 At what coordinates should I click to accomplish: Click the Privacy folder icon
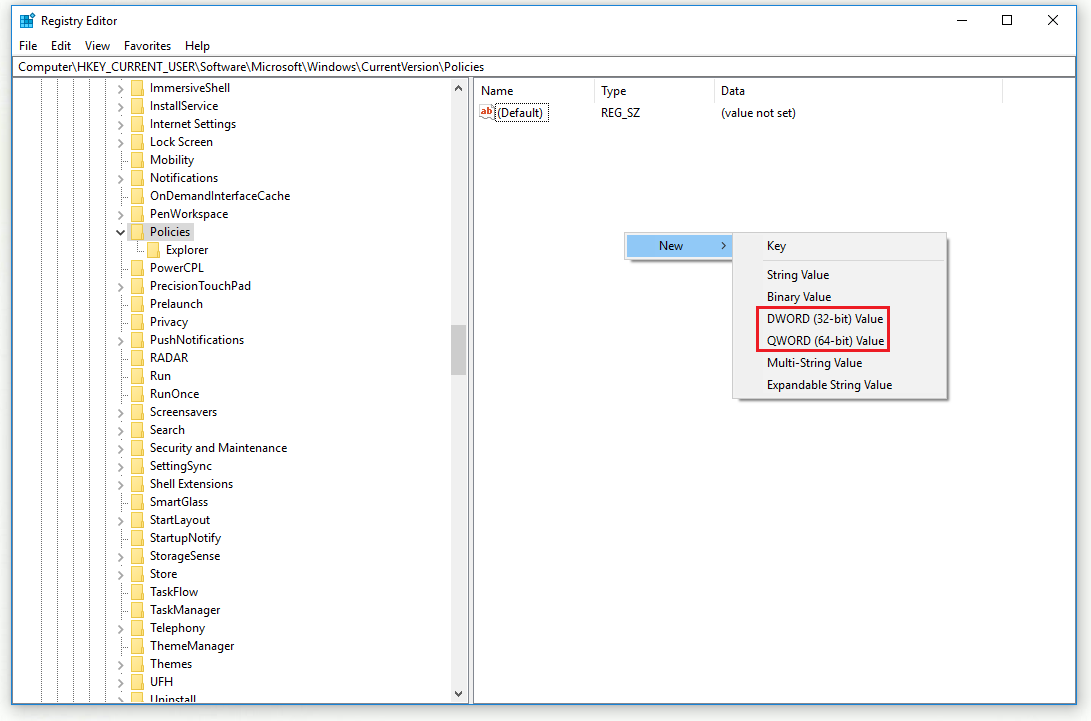[x=137, y=322]
